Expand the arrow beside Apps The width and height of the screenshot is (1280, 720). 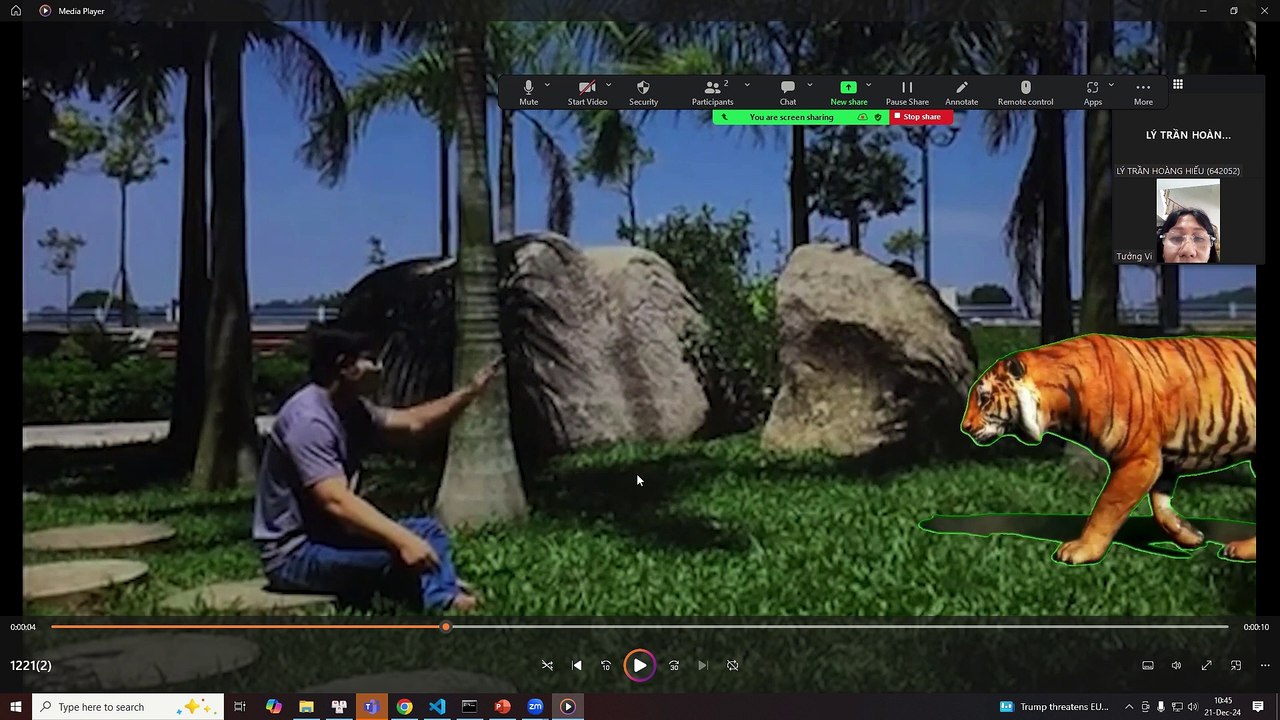1110,85
